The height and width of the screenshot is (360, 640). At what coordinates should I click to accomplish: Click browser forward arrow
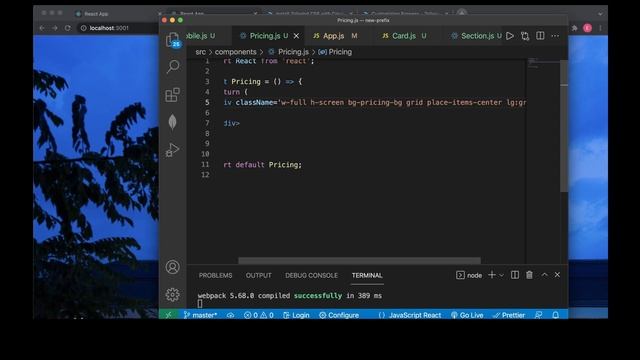click(x=55, y=28)
